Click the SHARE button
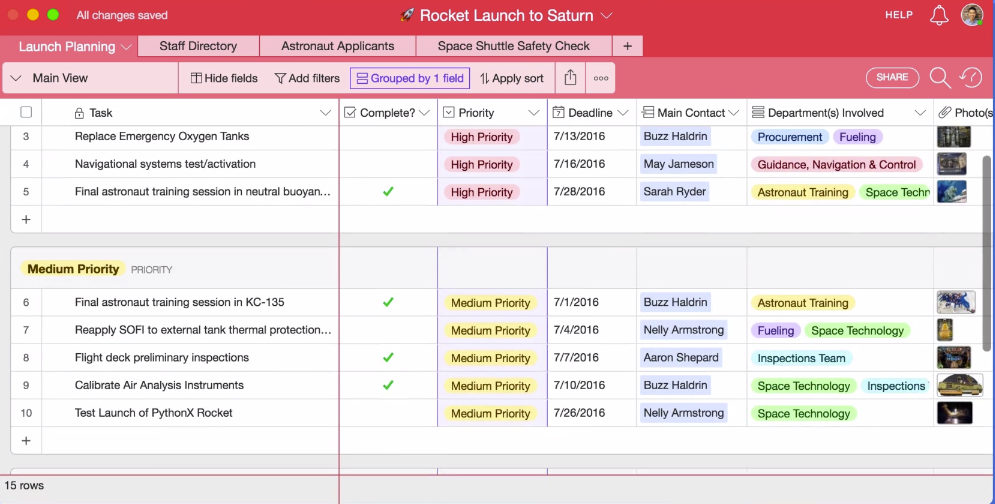This screenshot has width=995, height=504. [892, 77]
